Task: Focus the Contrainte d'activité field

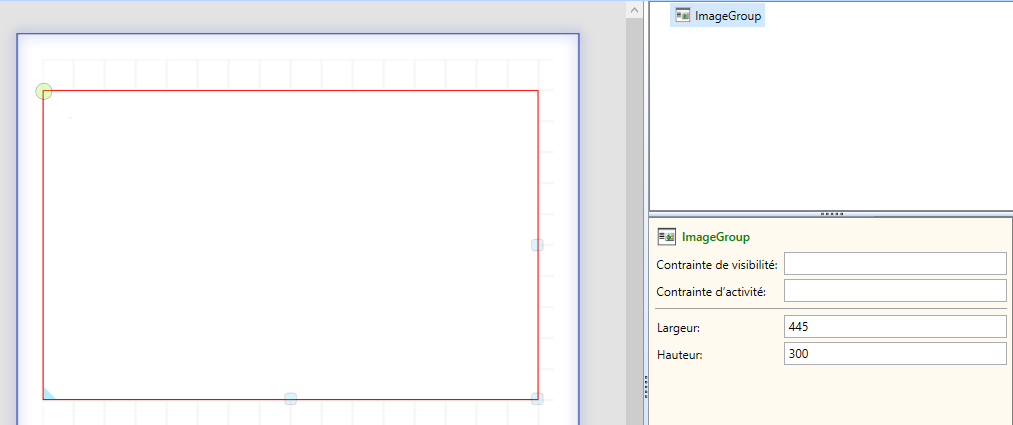Action: [895, 291]
